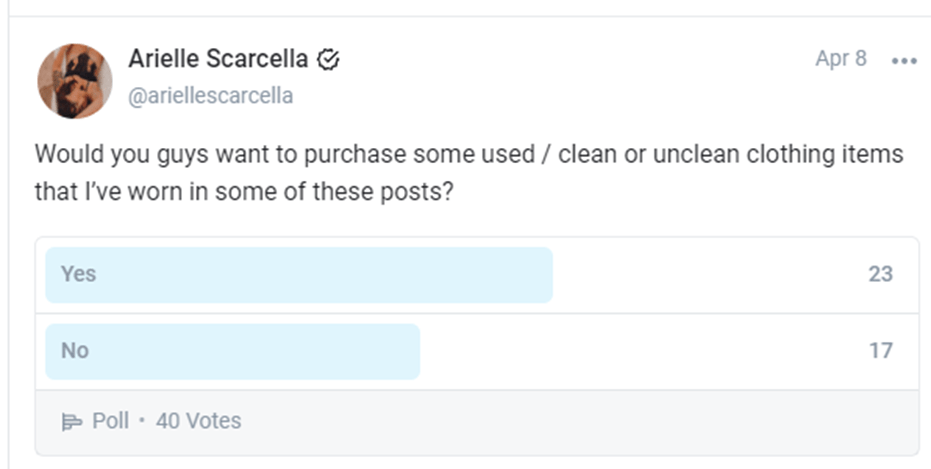This screenshot has height=469, width=931.
Task: Click the "40 Votes" total text
Action: tap(198, 421)
